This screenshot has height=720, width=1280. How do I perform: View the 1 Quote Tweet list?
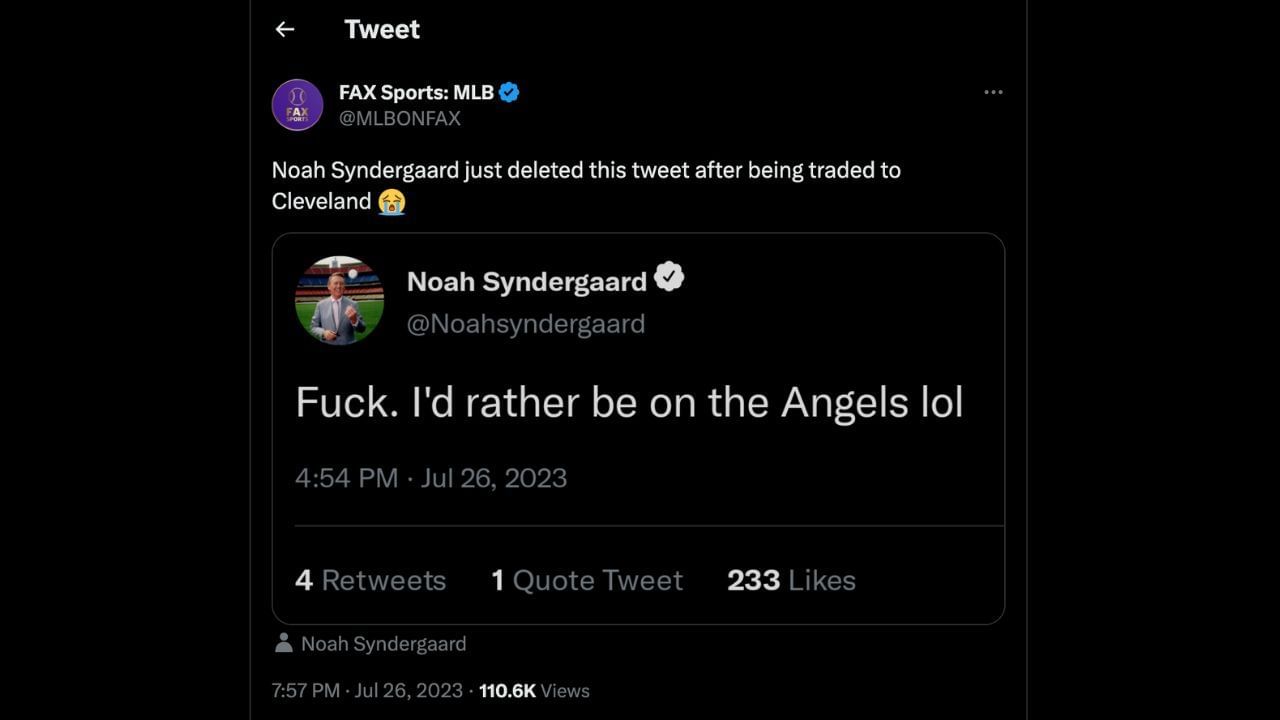587,580
